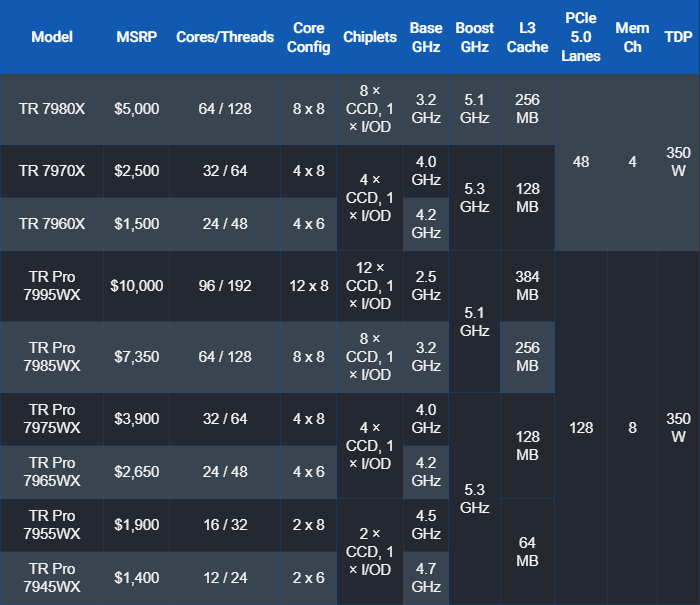
Task: Click the Model column header
Action: point(52,37)
